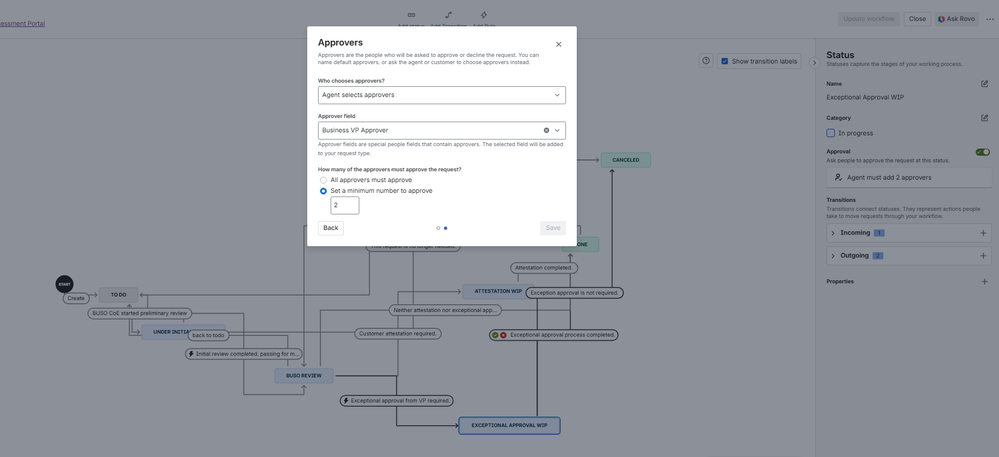Viewport: 999px width, 457px height.
Task: Select 'Set a minimum number to approve'
Action: tap(323, 191)
